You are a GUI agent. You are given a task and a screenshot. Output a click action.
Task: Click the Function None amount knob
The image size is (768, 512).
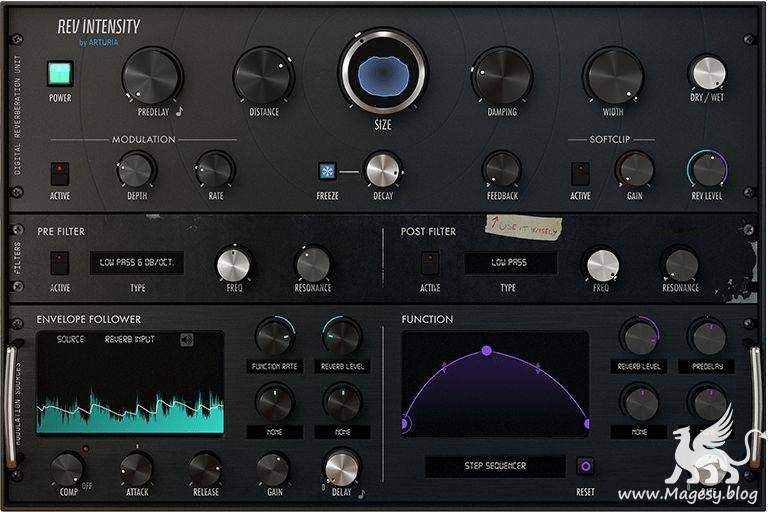tap(640, 403)
